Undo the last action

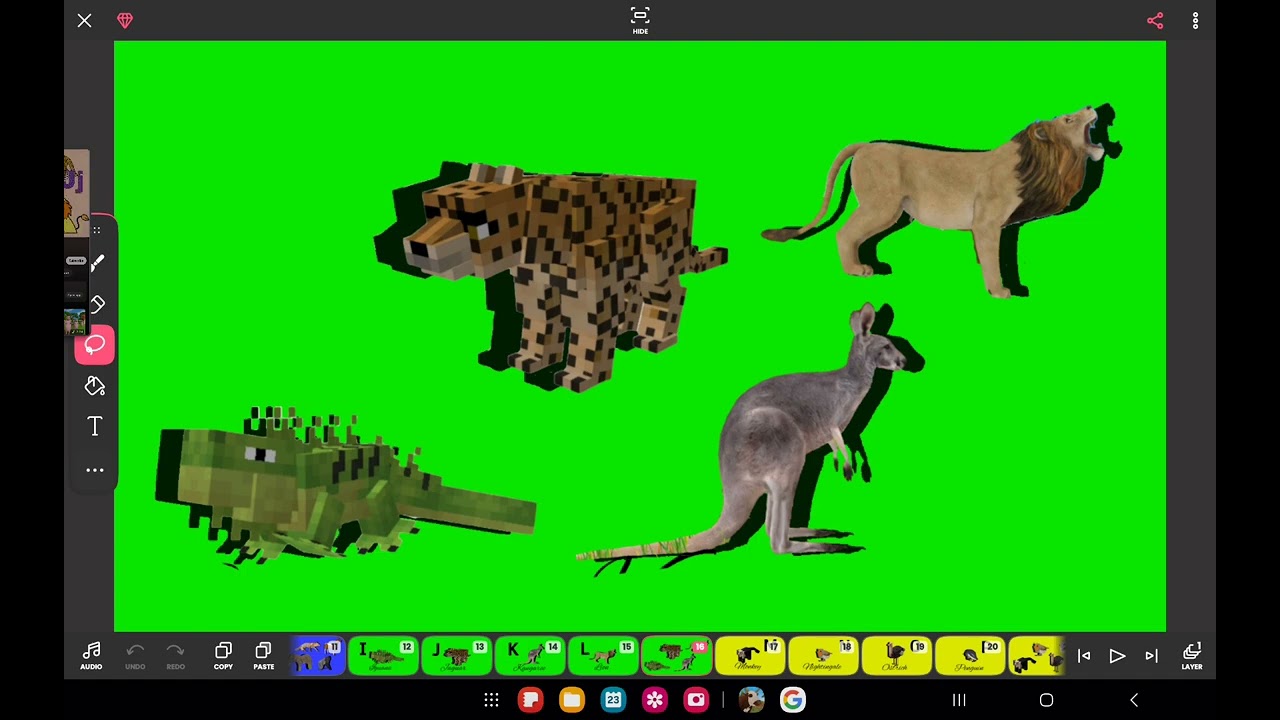(x=135, y=656)
